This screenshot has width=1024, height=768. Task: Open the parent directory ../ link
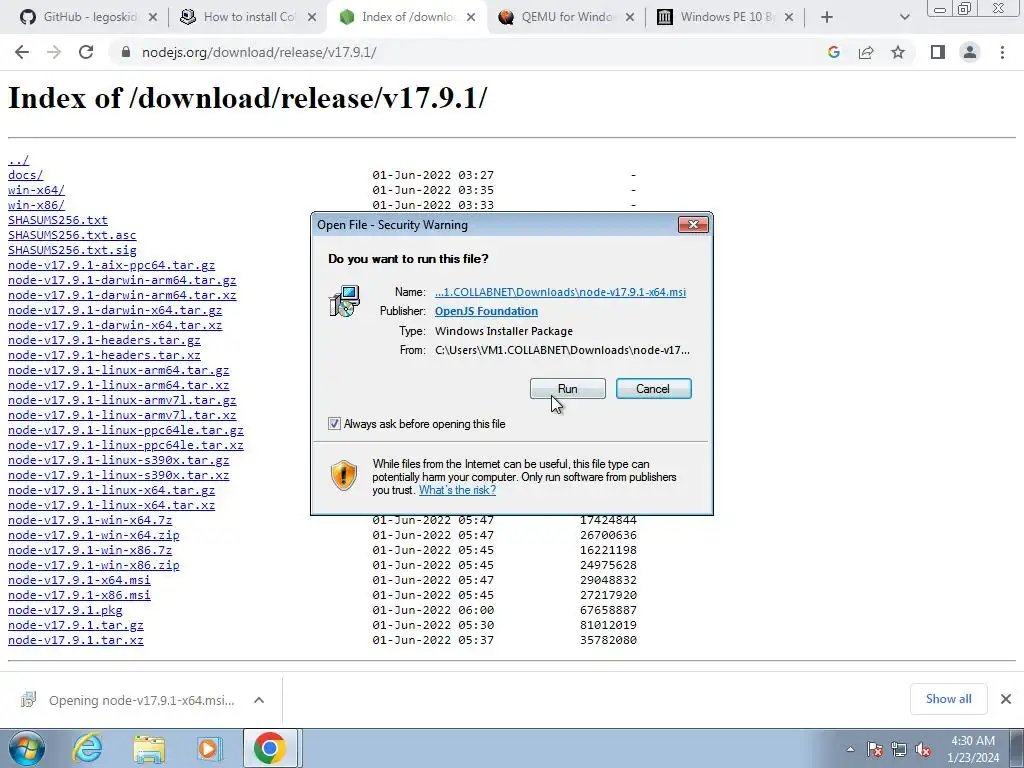coord(18,161)
